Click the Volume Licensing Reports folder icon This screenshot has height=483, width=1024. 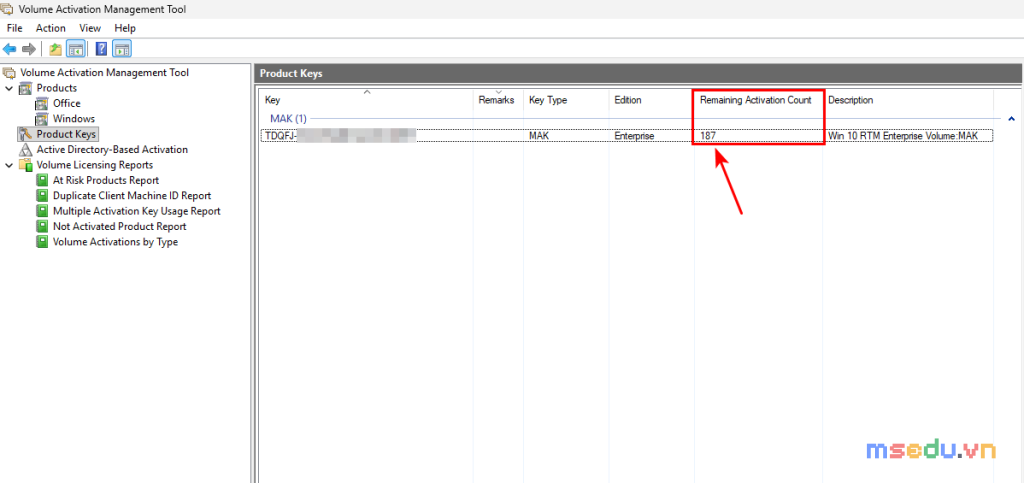coord(25,164)
